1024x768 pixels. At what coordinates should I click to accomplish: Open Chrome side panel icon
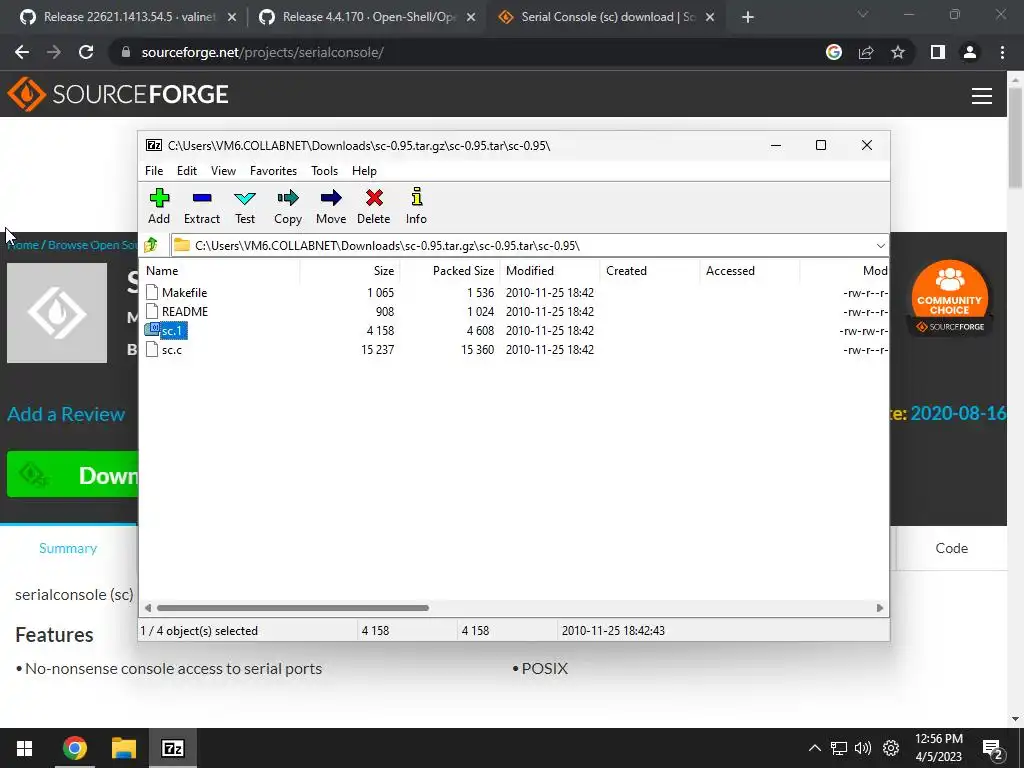point(937,52)
